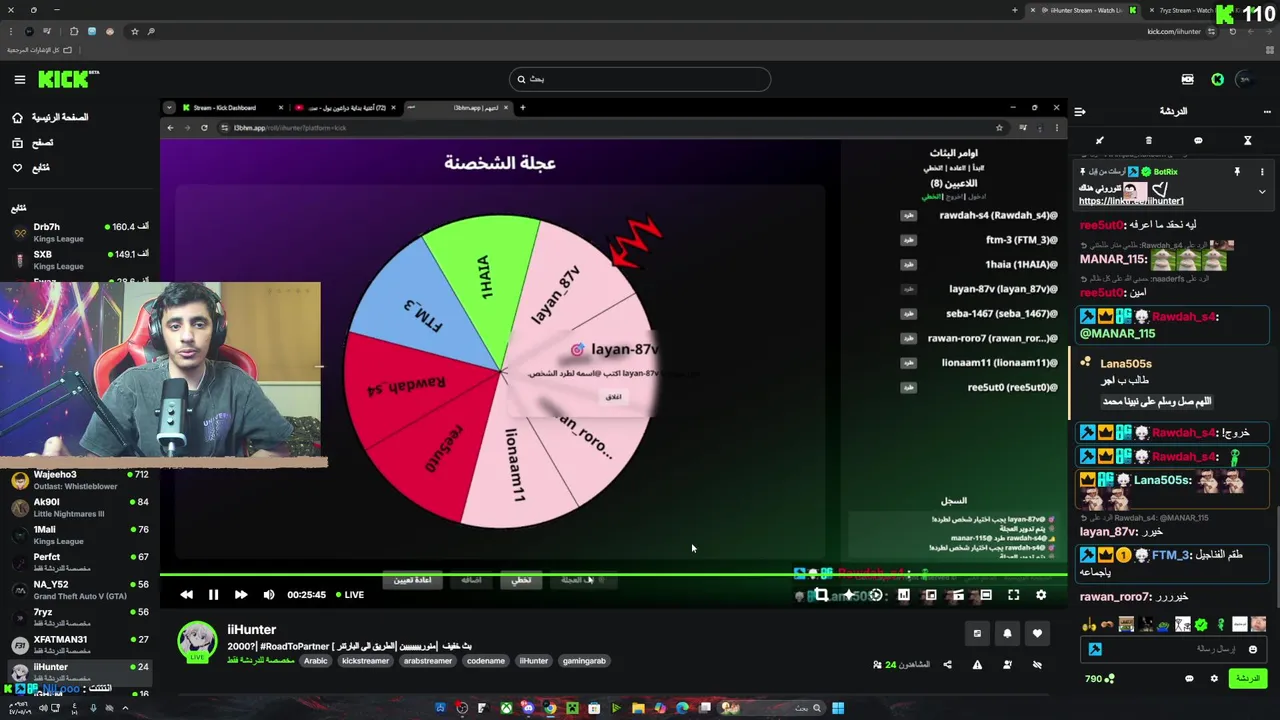Jump to LIVE in the player
Image resolution: width=1280 pixels, height=720 pixels.
pos(350,595)
